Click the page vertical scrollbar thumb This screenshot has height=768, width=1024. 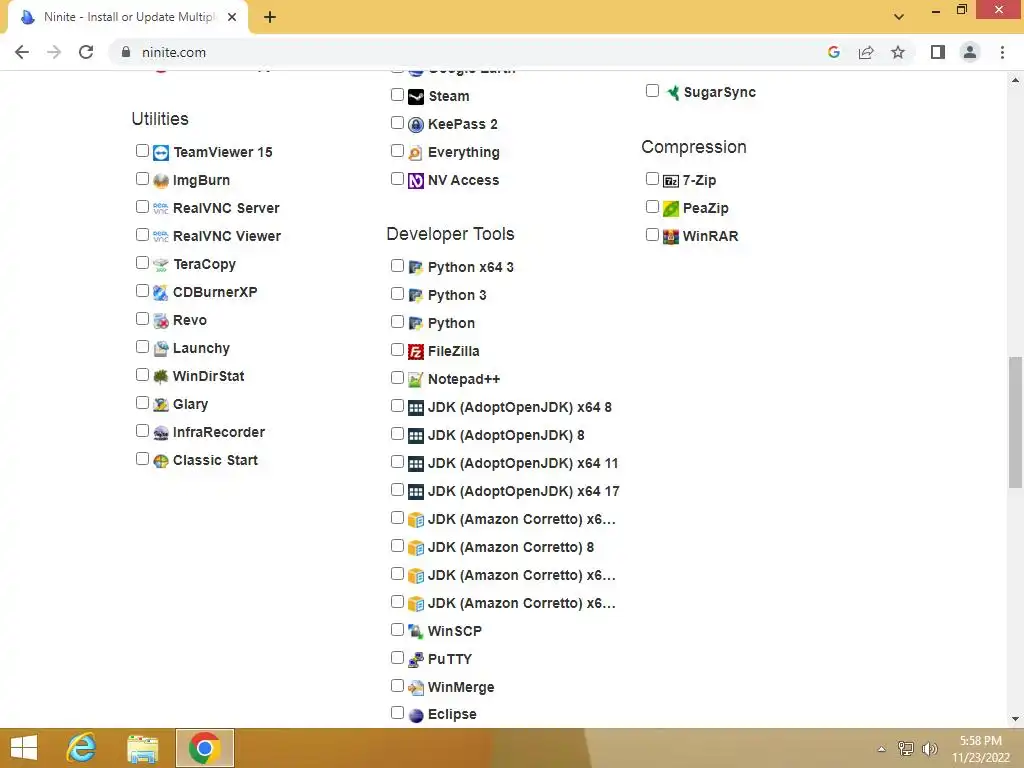[x=1015, y=422]
